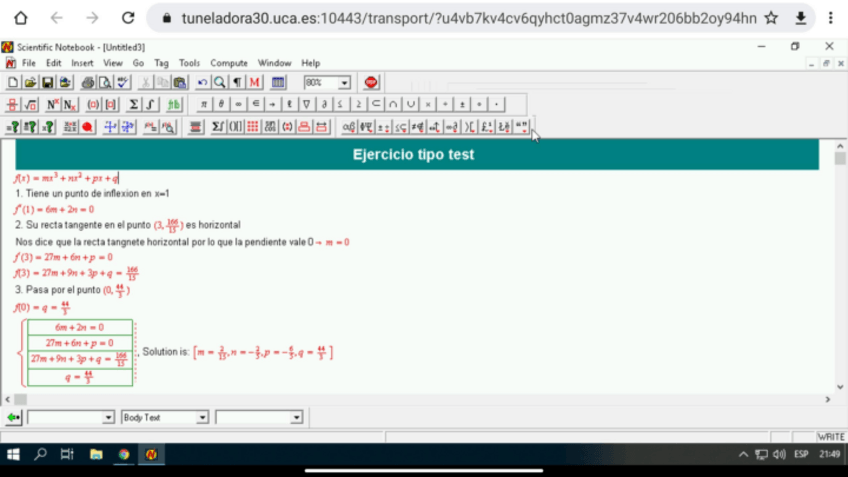
Task: Expand the empty item tag dropdown on the left
Action: tap(108, 418)
